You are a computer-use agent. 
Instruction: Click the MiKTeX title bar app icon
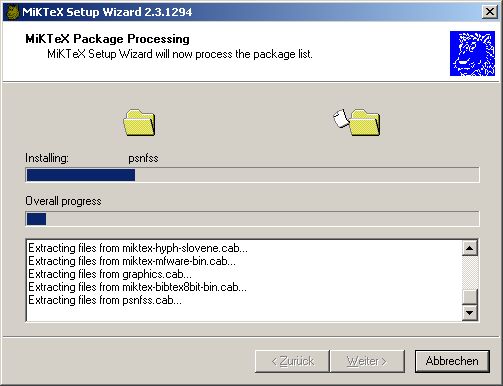pos(12,12)
